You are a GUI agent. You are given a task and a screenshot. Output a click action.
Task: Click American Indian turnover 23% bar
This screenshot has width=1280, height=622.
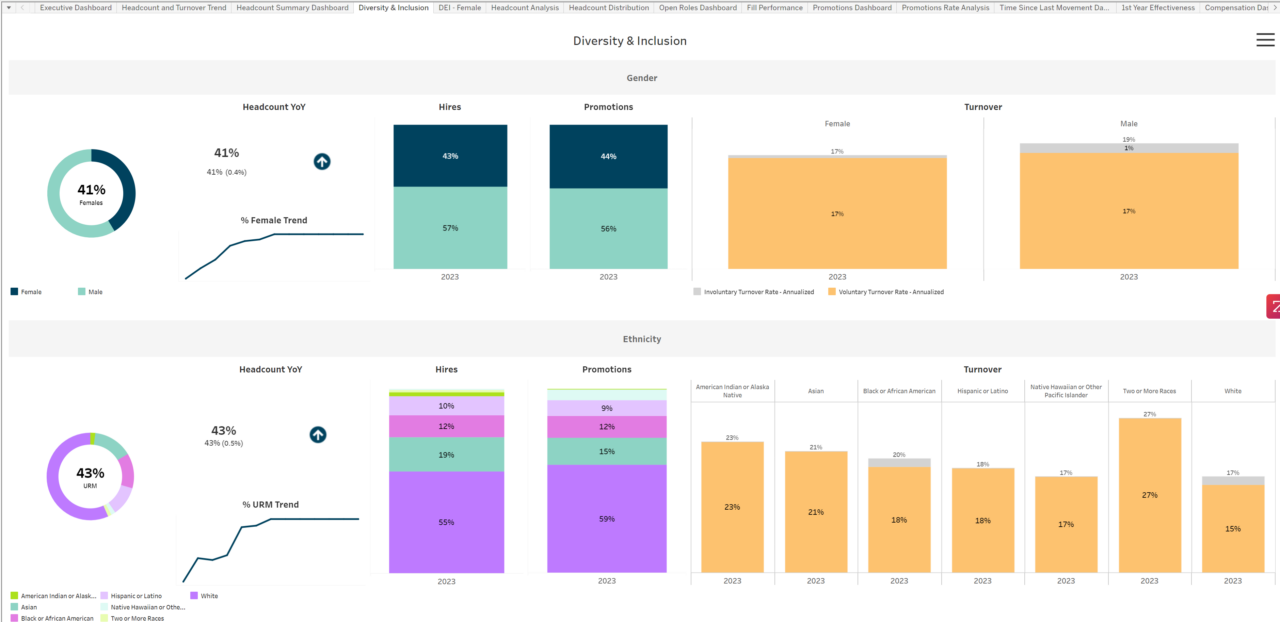click(732, 507)
